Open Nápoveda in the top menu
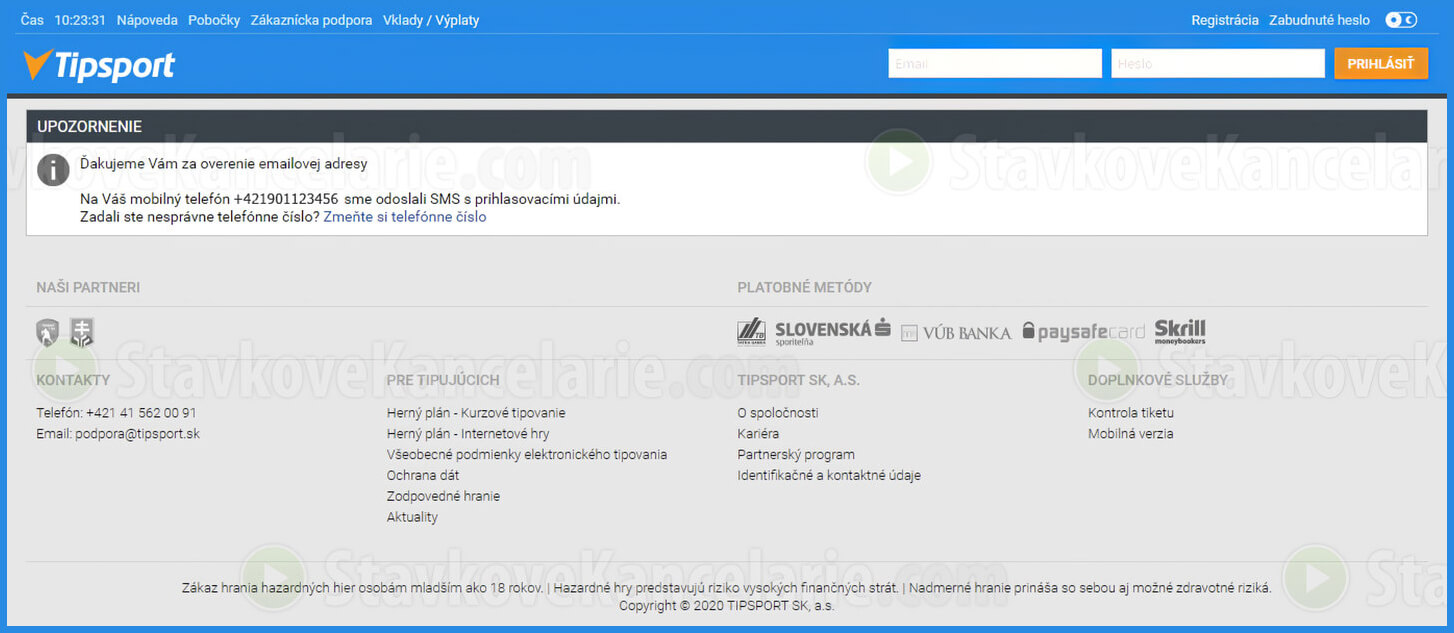 (x=147, y=20)
